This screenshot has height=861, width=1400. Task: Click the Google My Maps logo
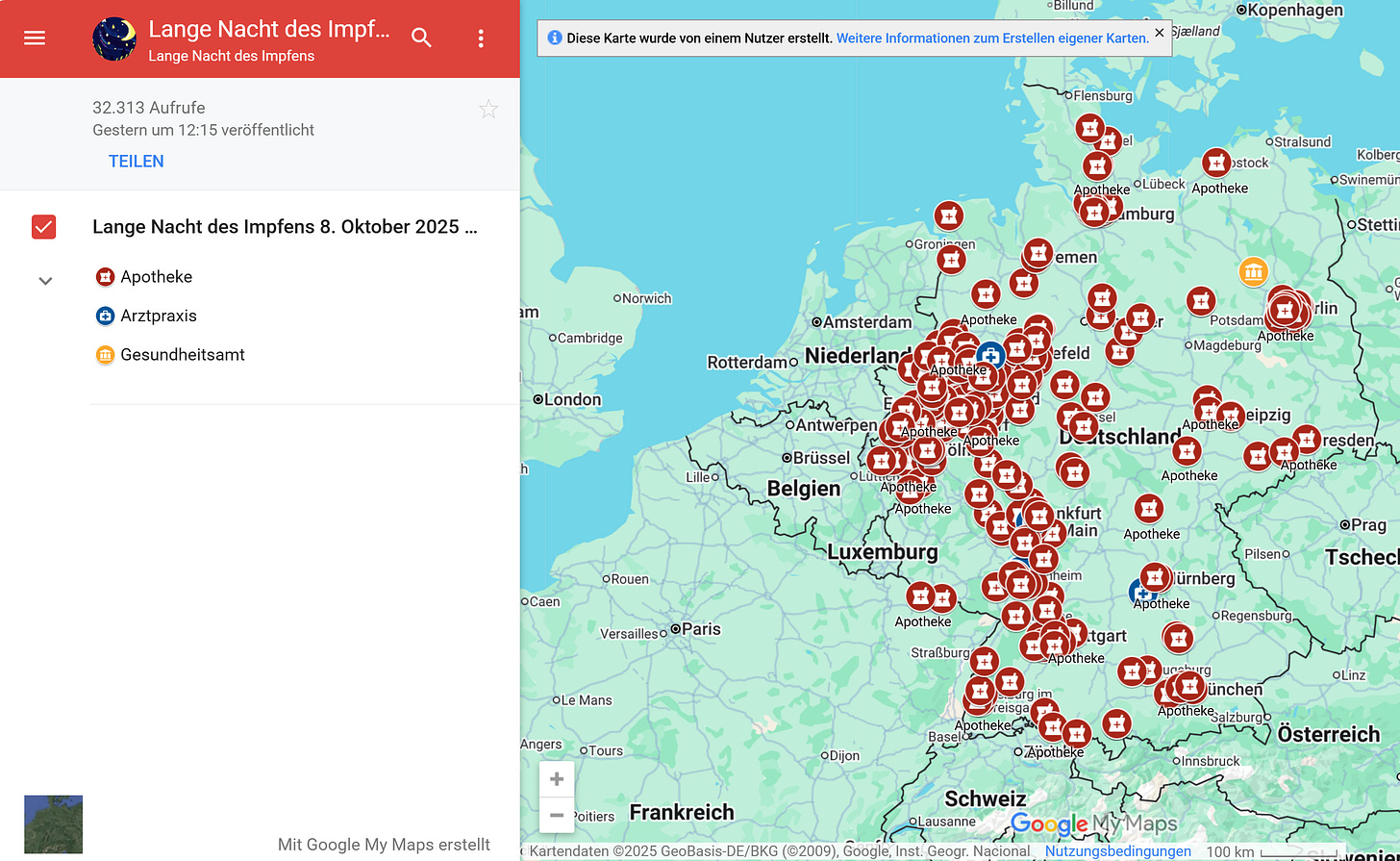[1093, 824]
